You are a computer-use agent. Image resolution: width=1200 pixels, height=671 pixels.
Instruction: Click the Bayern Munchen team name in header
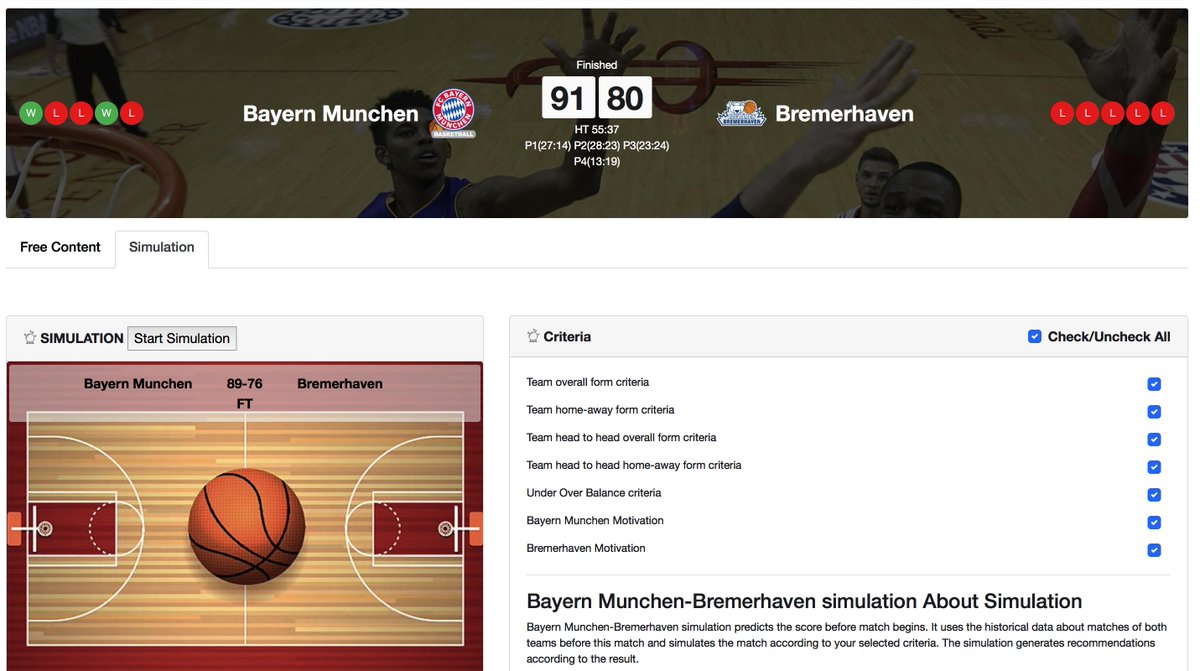(331, 114)
